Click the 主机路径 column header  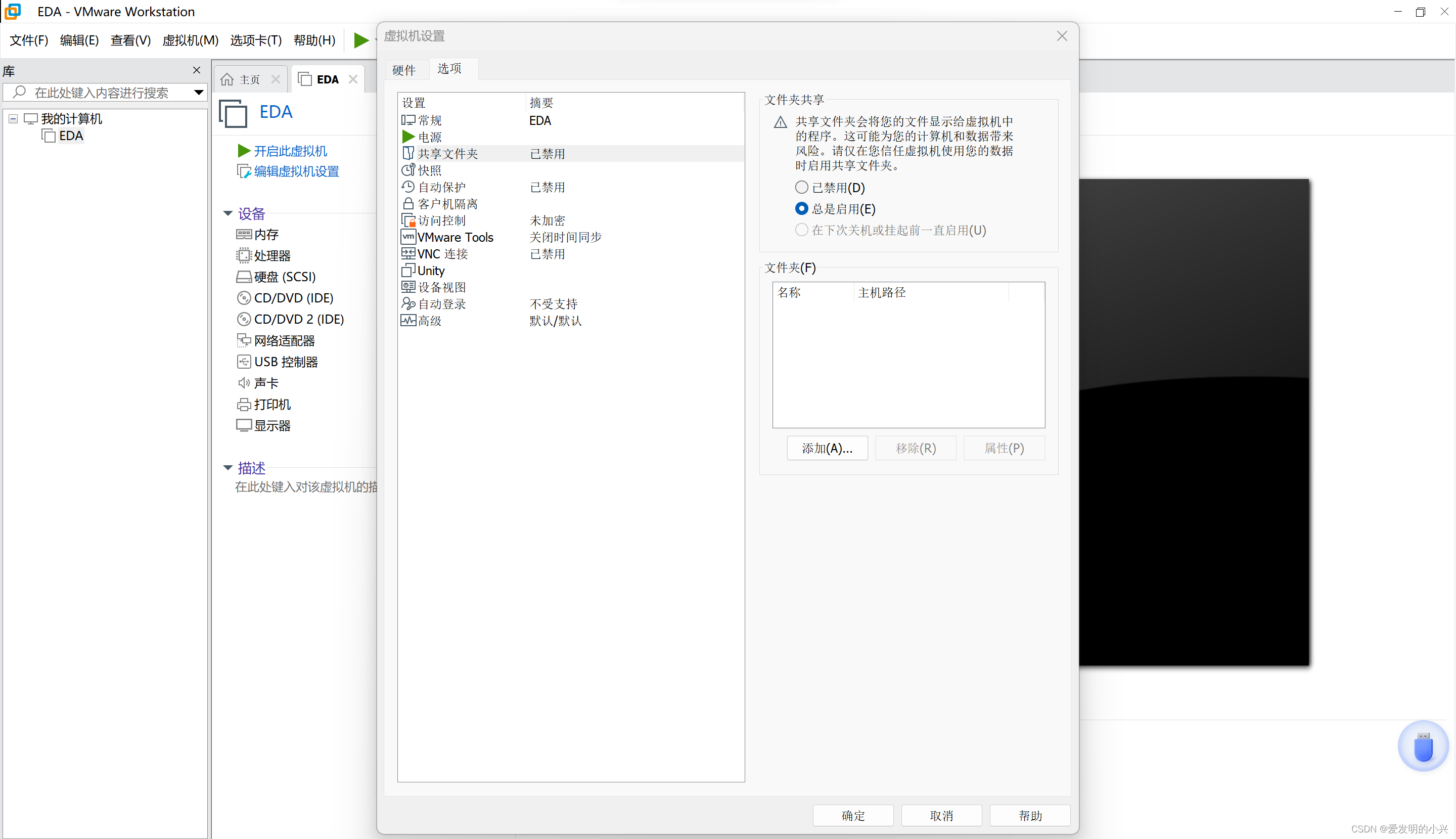click(x=931, y=292)
